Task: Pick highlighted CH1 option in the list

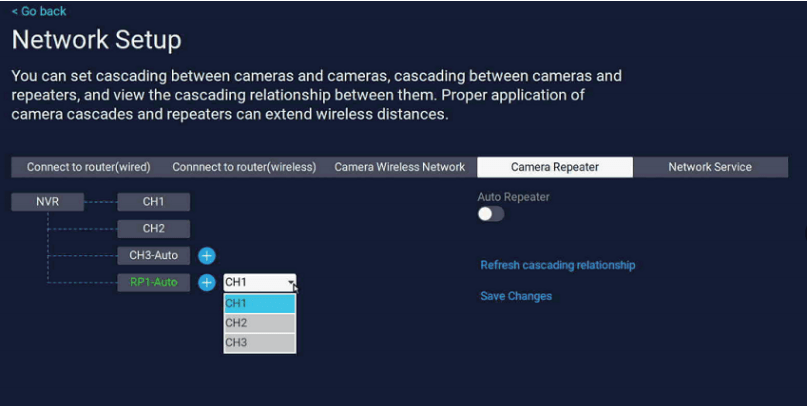Action: [x=259, y=304]
